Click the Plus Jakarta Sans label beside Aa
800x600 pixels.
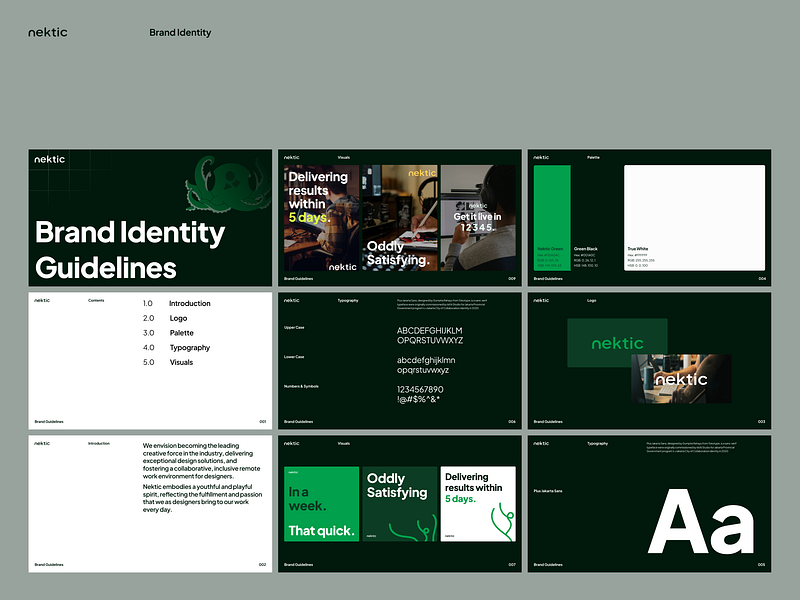click(547, 491)
